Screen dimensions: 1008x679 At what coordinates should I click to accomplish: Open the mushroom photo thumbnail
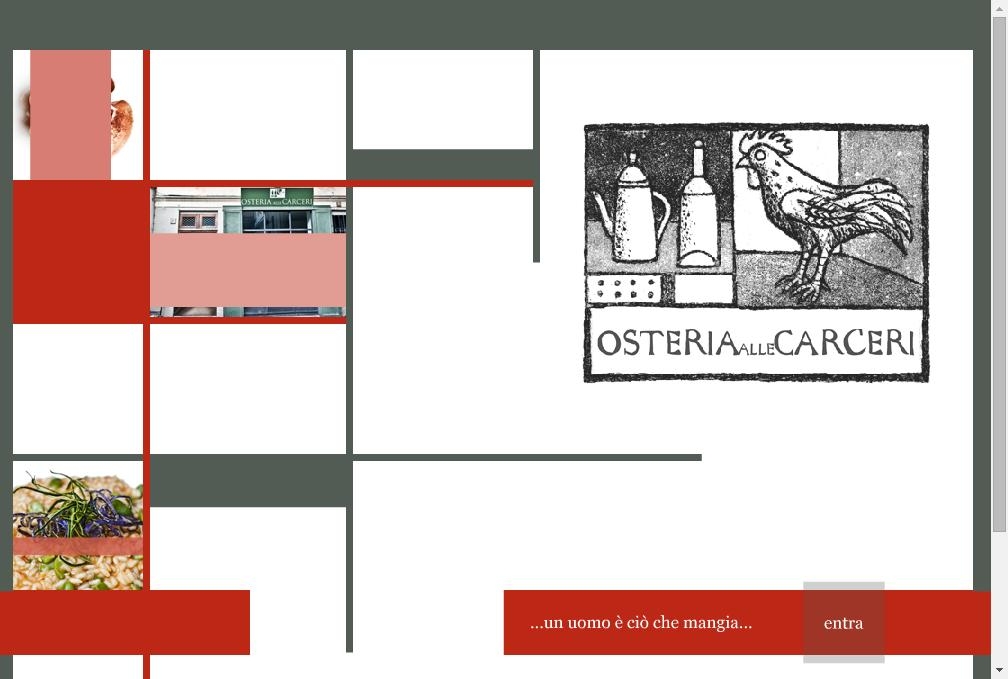point(78,114)
